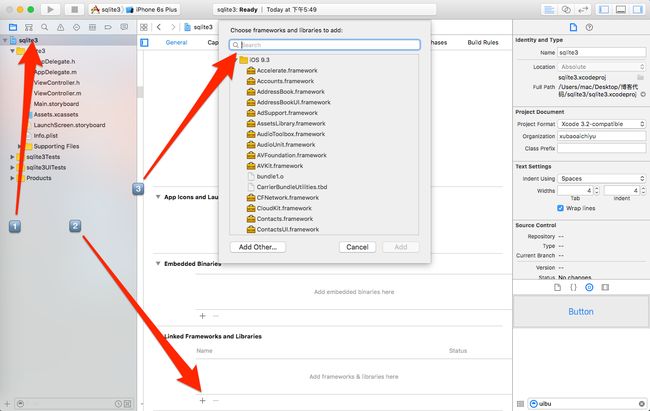Open the File Template library icon
This screenshot has width=650, height=411.
click(558, 287)
